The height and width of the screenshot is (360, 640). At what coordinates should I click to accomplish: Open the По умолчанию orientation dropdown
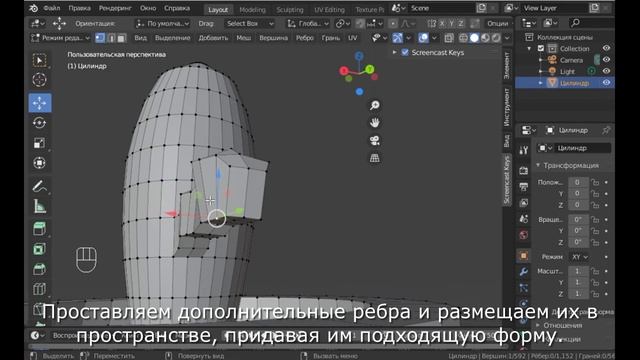[x=163, y=24]
